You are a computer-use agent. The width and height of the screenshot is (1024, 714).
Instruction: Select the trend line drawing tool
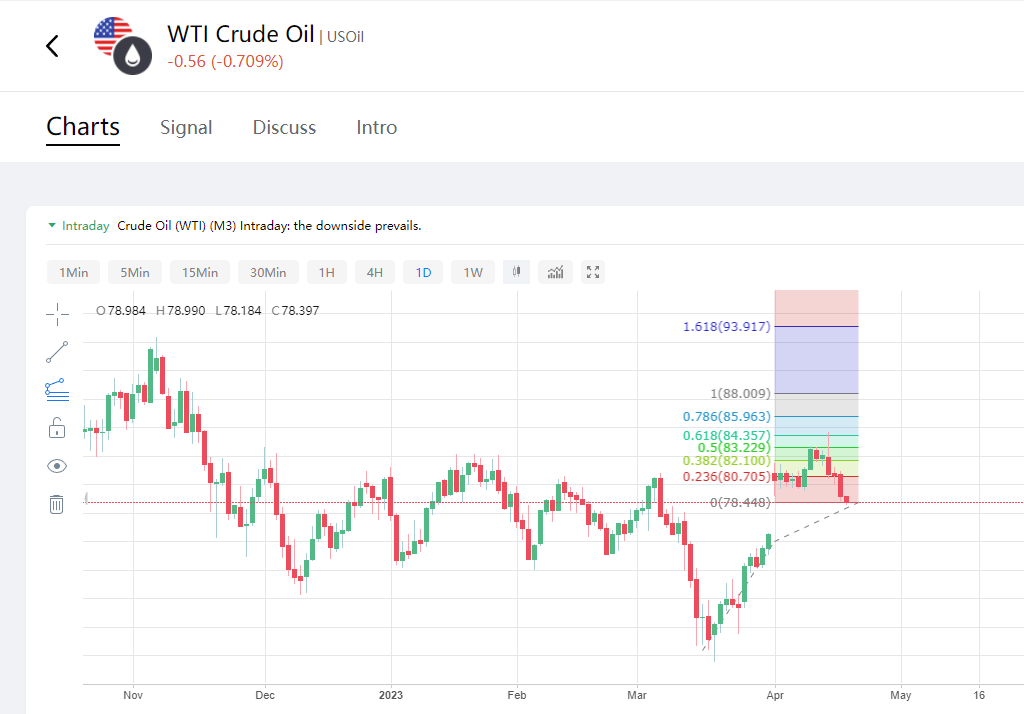(x=57, y=352)
